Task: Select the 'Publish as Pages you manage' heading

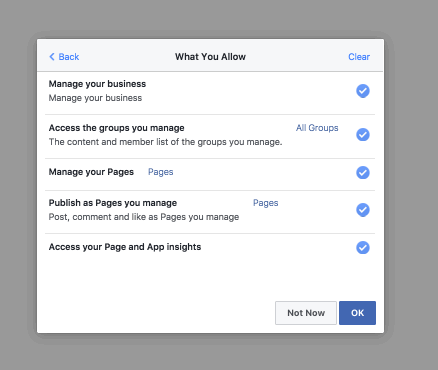Action: [x=113, y=203]
